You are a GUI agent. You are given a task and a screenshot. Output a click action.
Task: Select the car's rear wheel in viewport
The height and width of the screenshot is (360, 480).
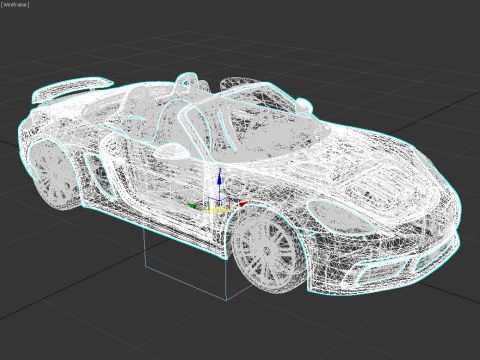pyautogui.click(x=54, y=175)
